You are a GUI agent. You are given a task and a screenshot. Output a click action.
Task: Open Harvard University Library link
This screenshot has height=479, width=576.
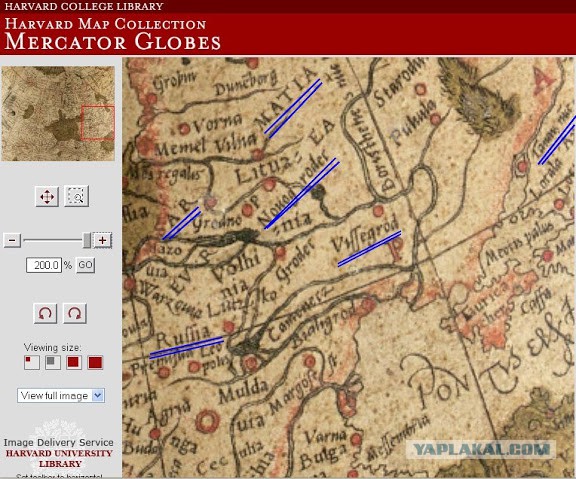60,458
